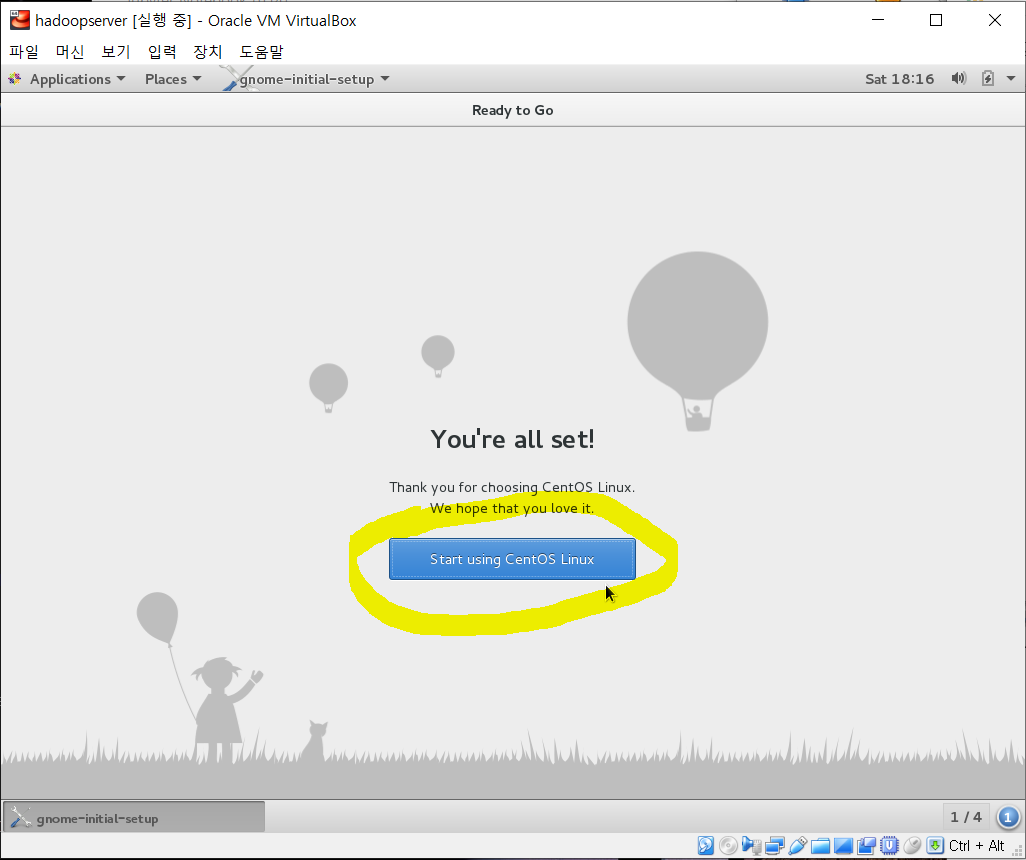The height and width of the screenshot is (860, 1026).
Task: Select gnome-initial-setup in the bottom window list
Action: pos(134,817)
